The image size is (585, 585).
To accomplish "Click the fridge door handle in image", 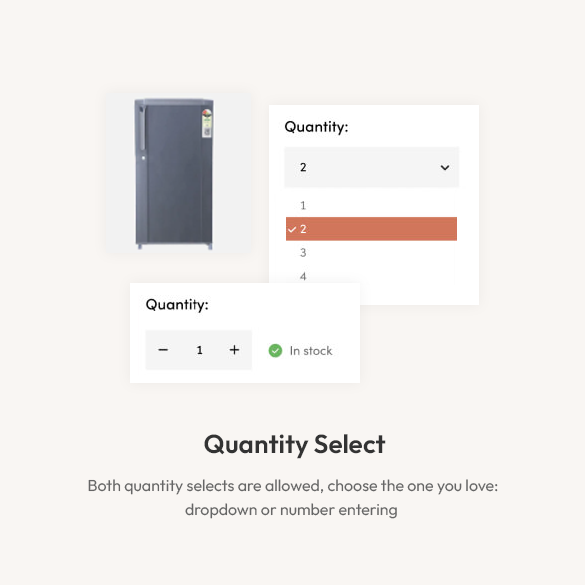I will [142, 128].
